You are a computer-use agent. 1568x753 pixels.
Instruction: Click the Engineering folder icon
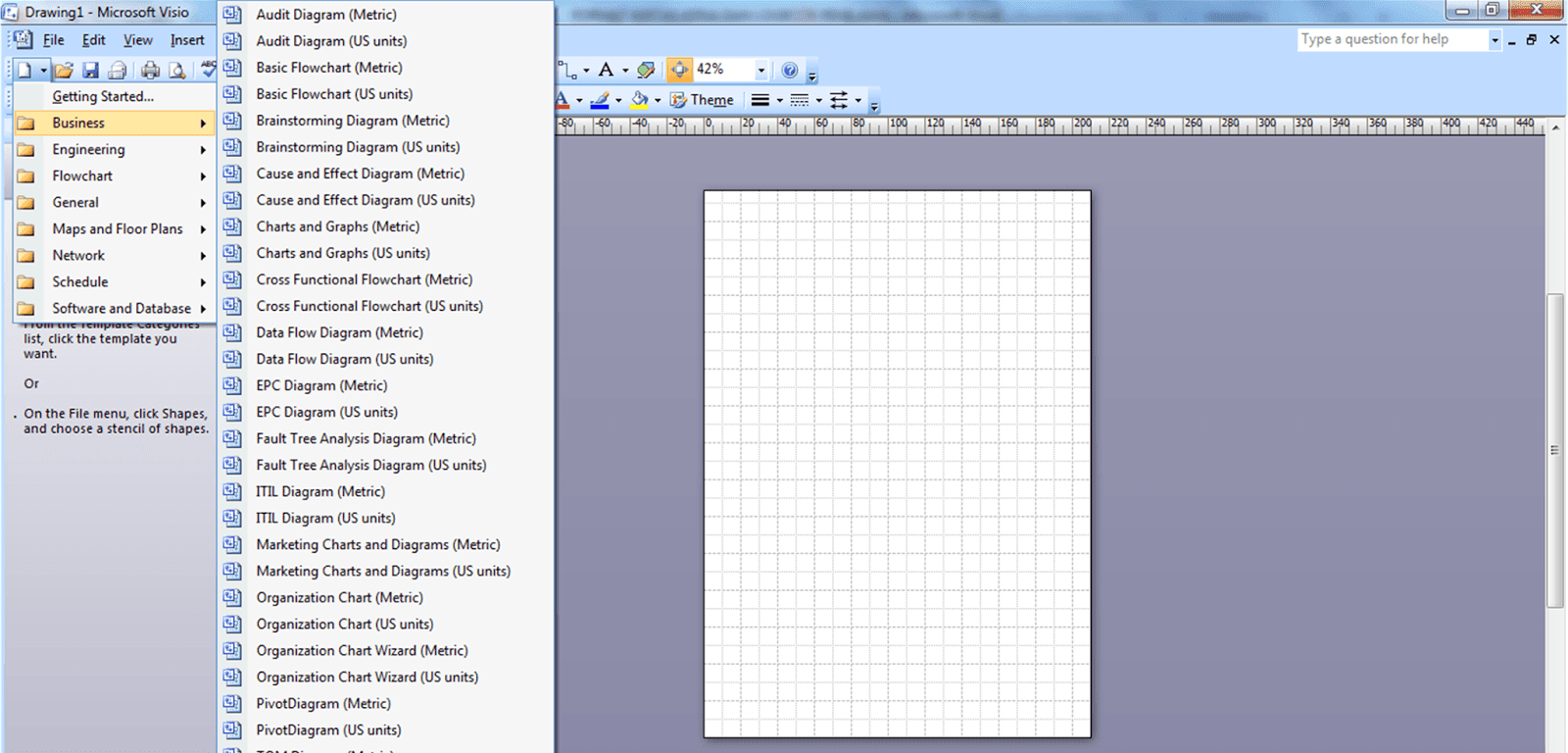tap(26, 149)
